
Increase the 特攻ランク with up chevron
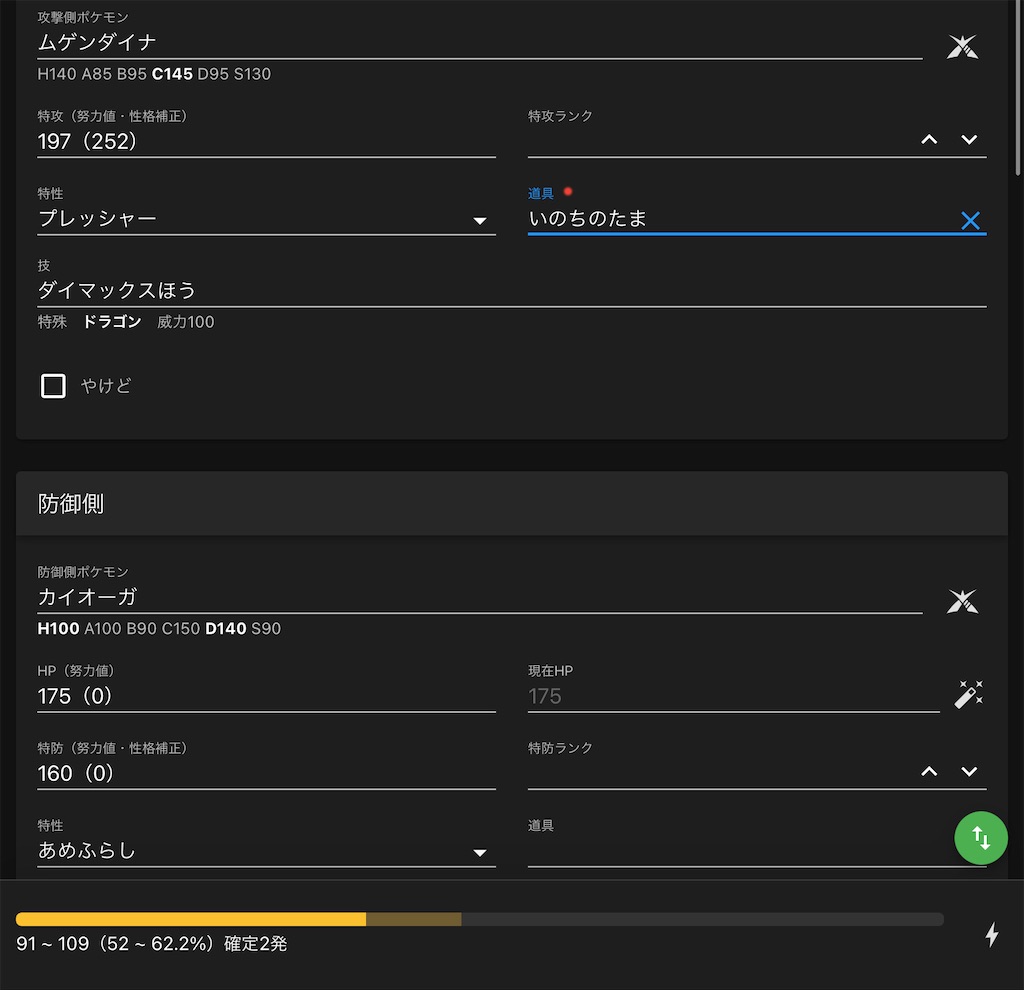[x=929, y=139]
